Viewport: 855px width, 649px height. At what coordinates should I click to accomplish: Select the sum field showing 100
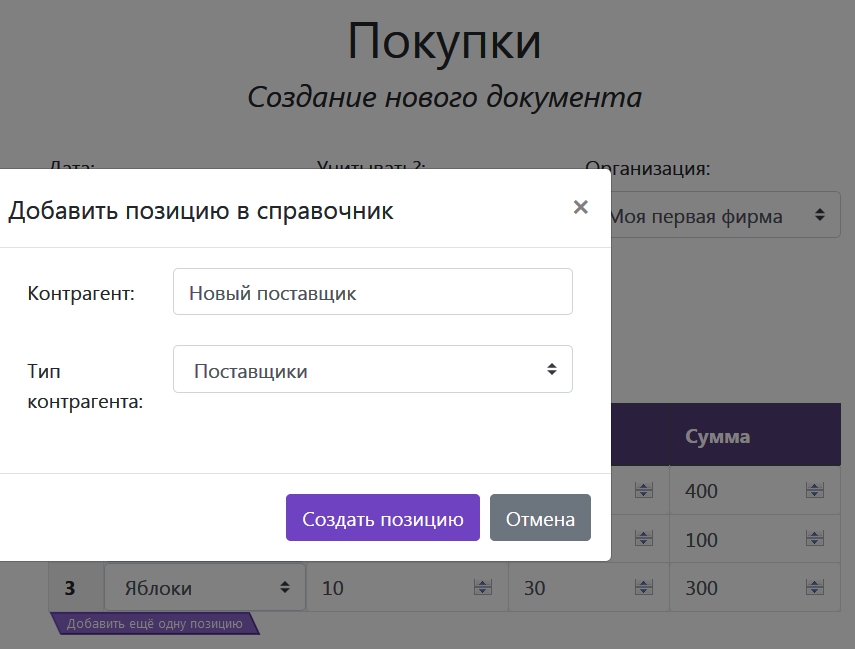pos(740,540)
